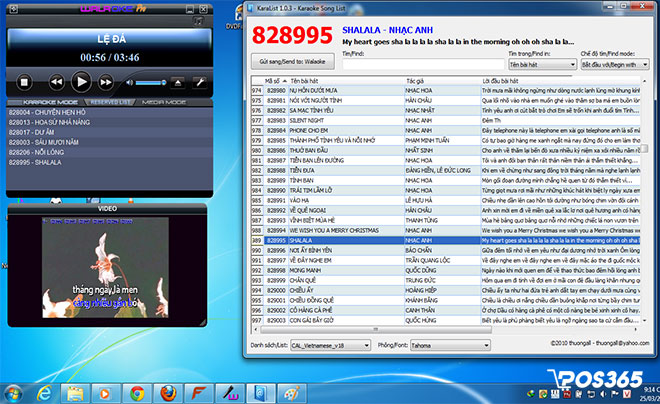Open Google Chrome from taskbar
The height and width of the screenshot is (404, 660).
[x=137, y=394]
